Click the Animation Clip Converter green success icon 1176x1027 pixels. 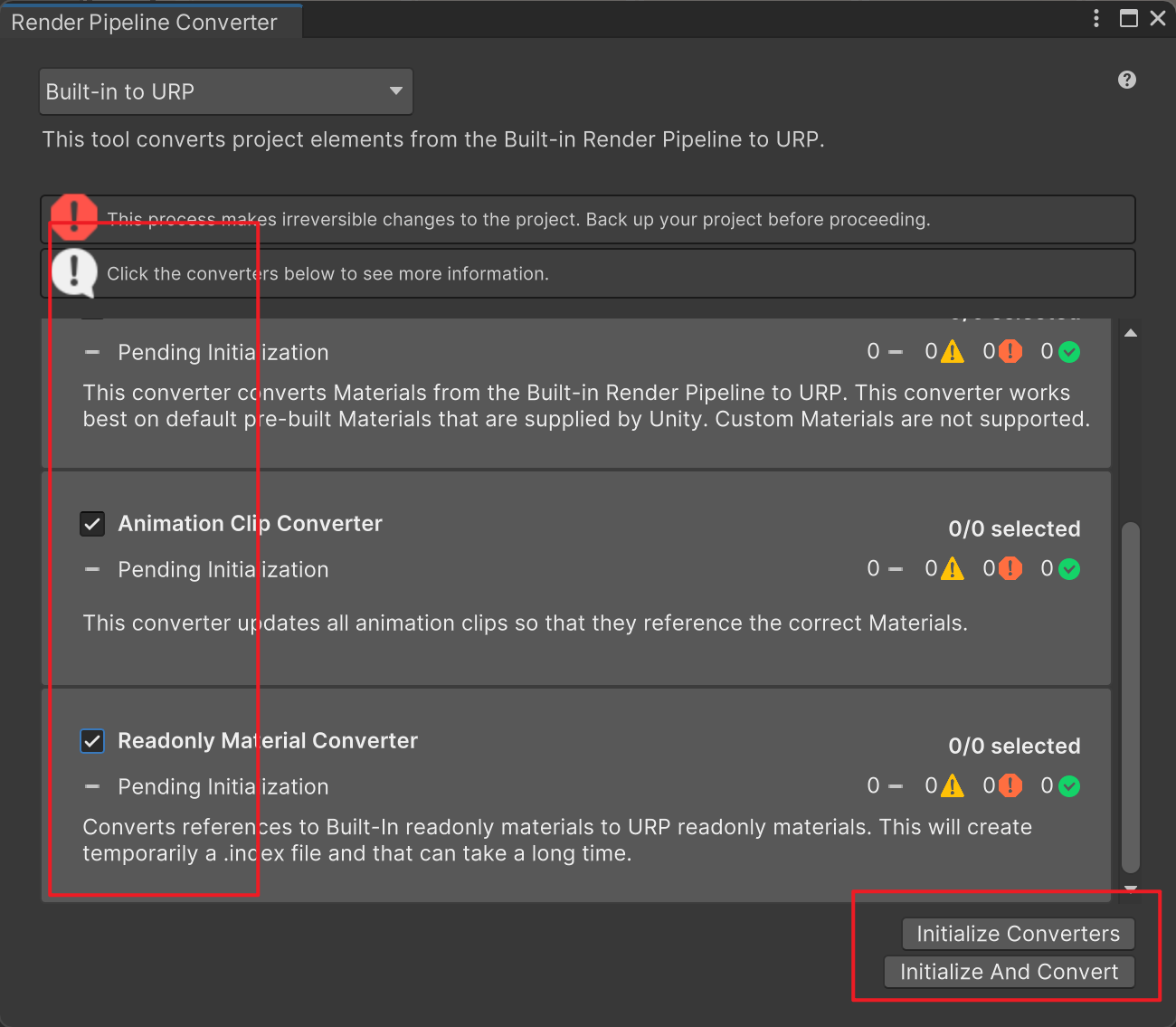click(x=1069, y=569)
